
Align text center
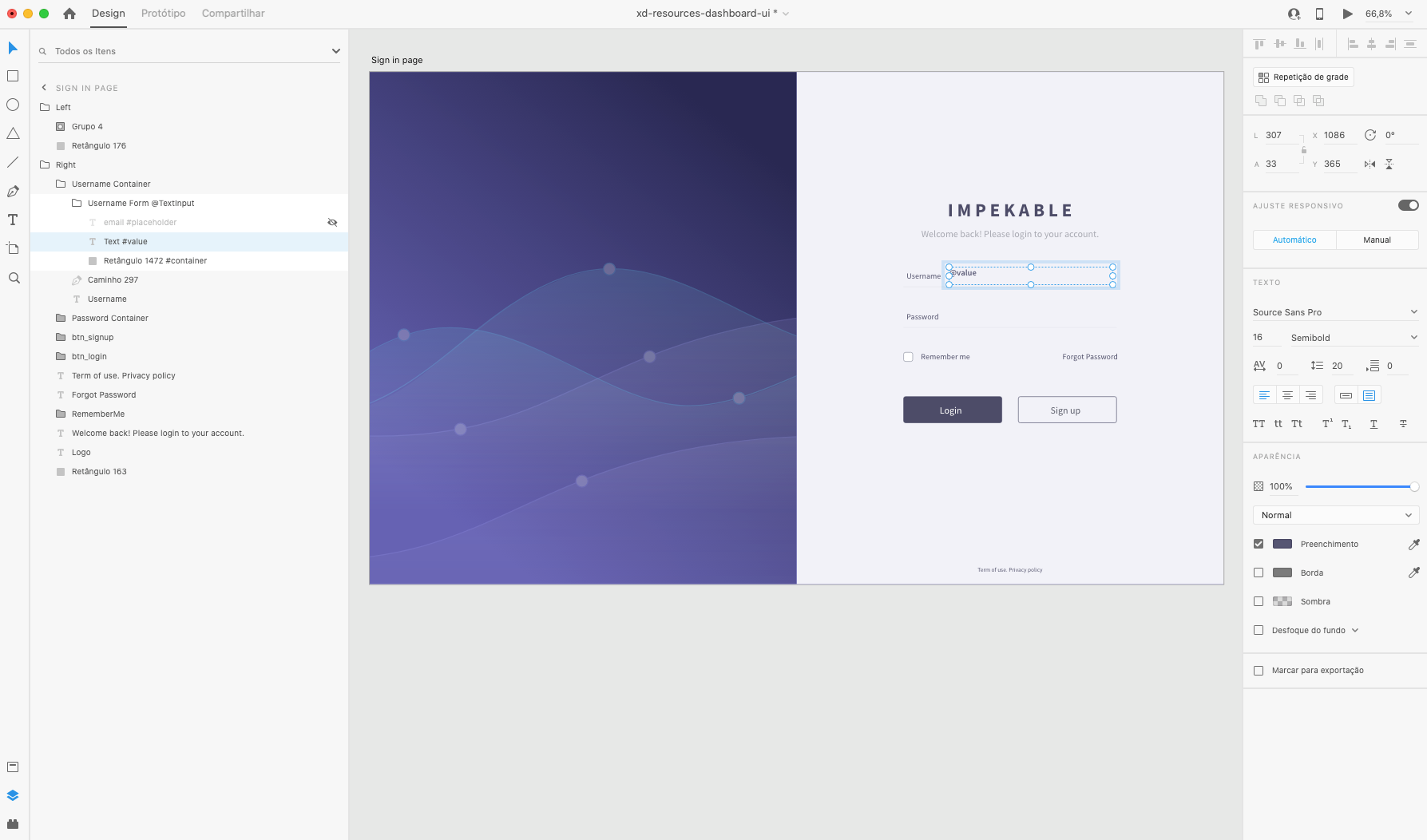click(1287, 394)
